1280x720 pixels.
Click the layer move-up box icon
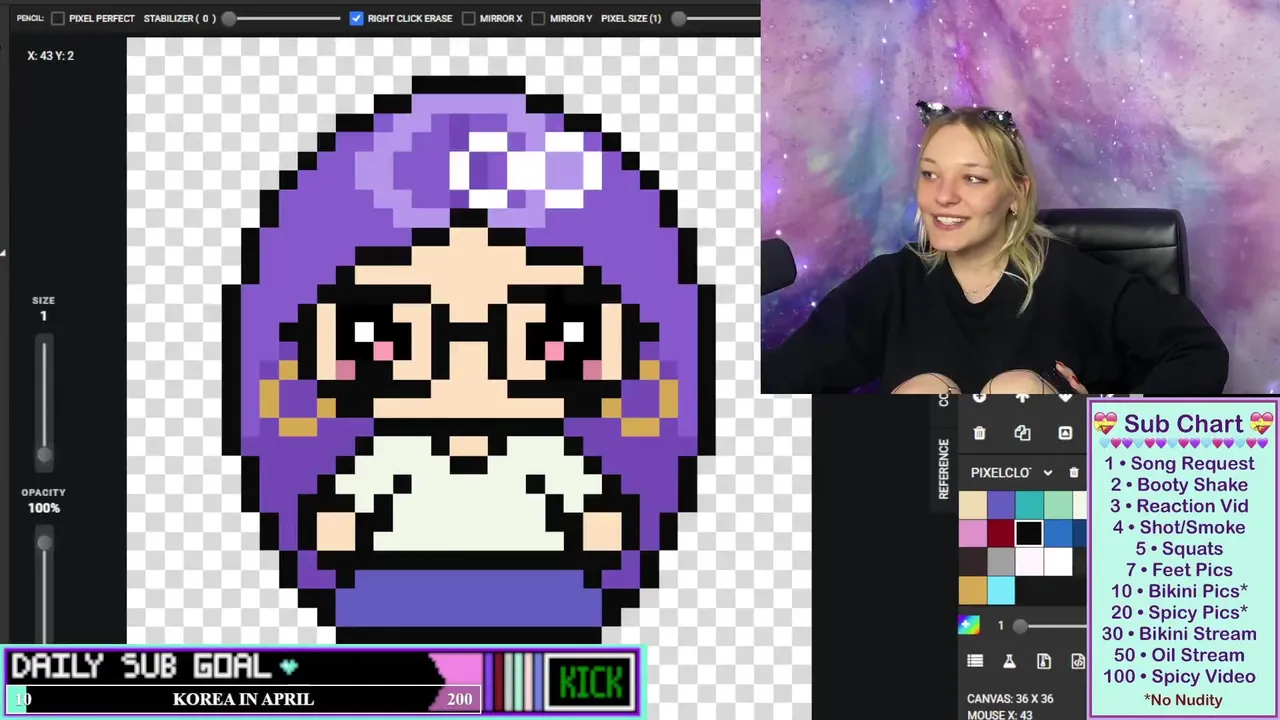coord(1065,433)
